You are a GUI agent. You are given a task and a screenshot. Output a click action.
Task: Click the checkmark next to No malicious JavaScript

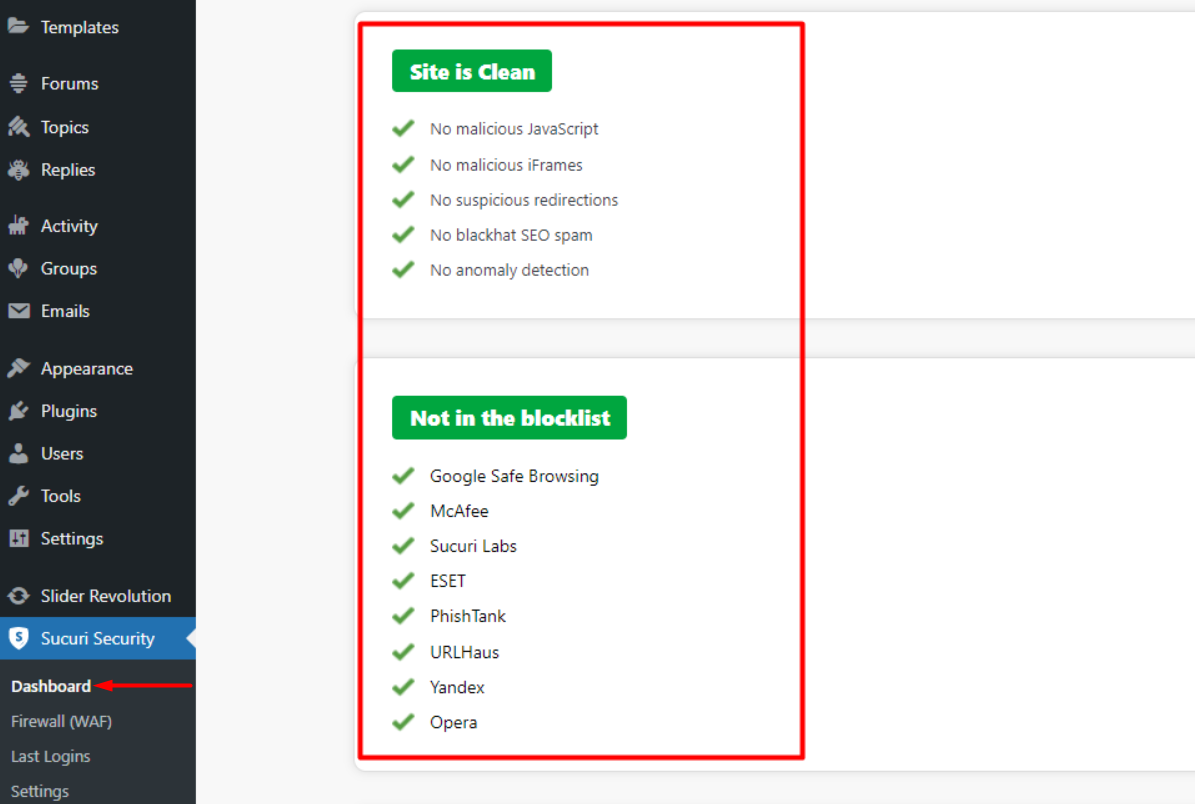403,128
